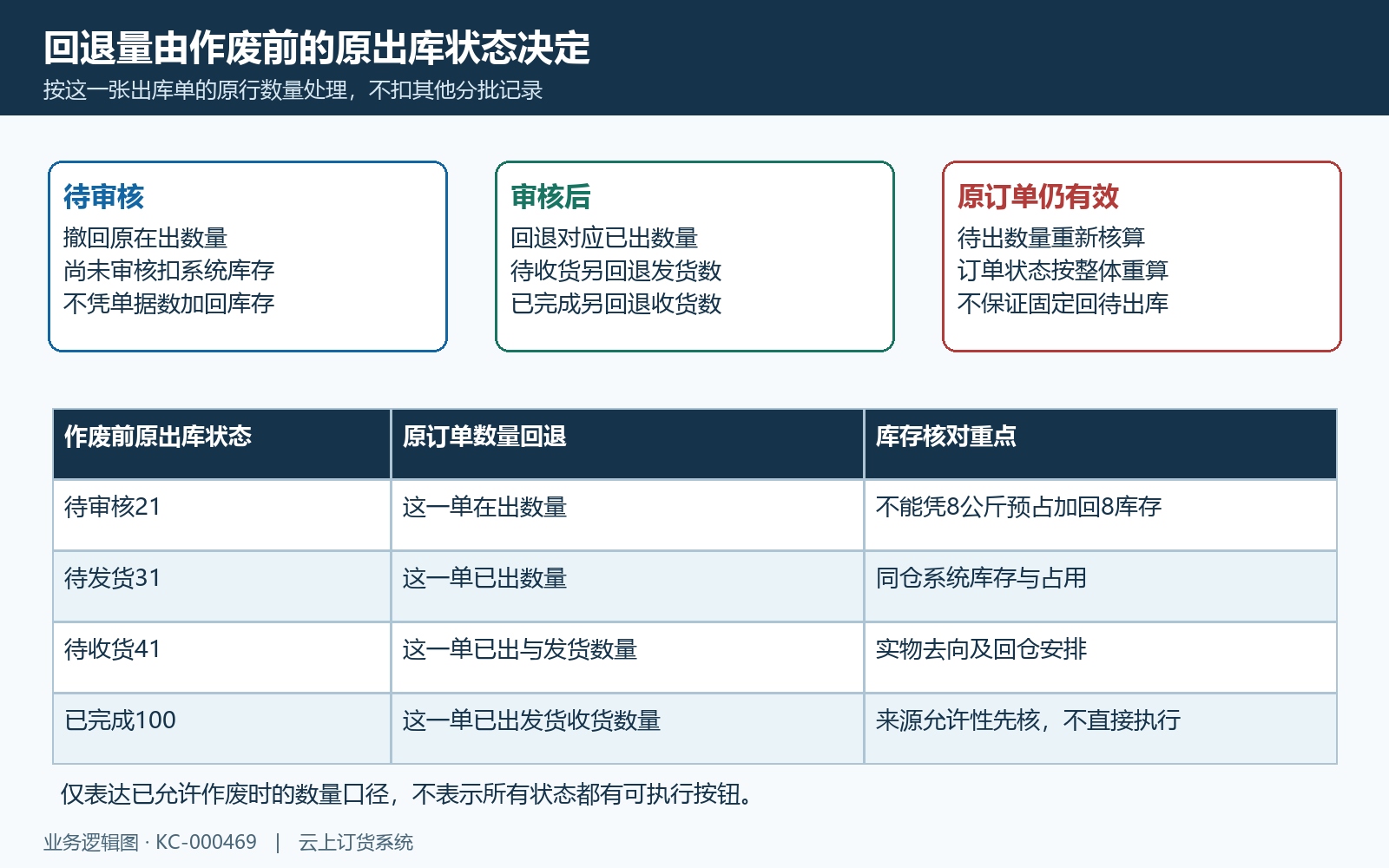Click the line 已完成另回退收货数

tap(616, 304)
